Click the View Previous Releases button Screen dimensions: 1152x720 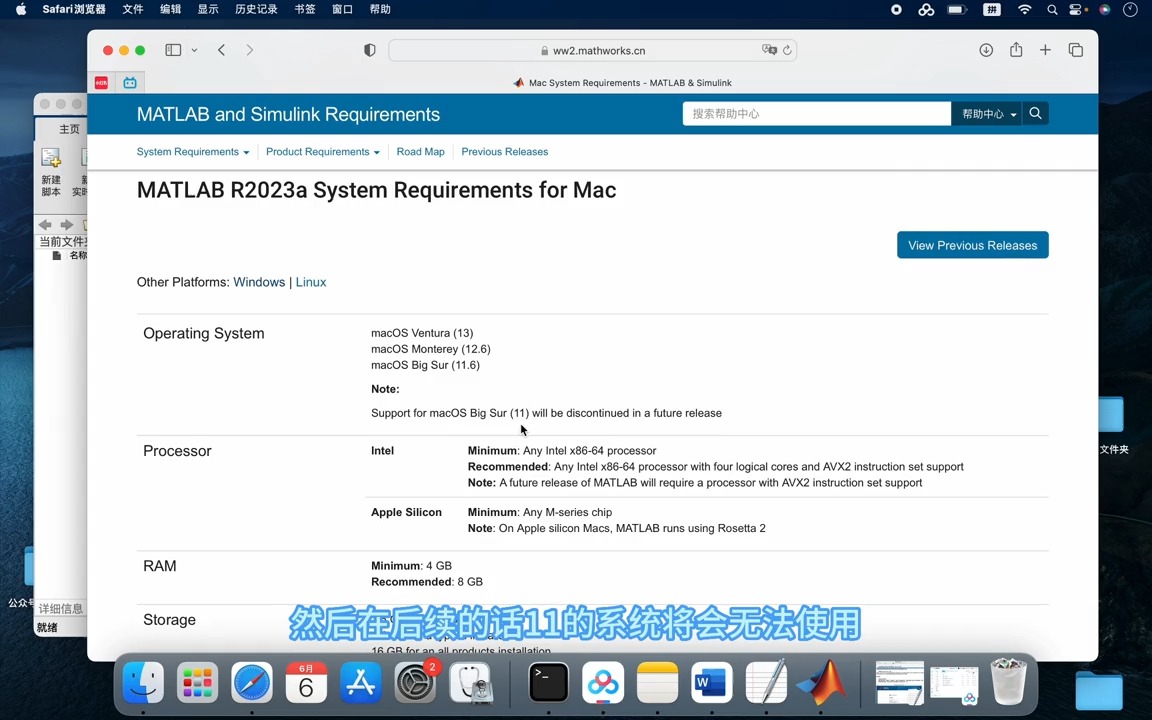coord(972,245)
